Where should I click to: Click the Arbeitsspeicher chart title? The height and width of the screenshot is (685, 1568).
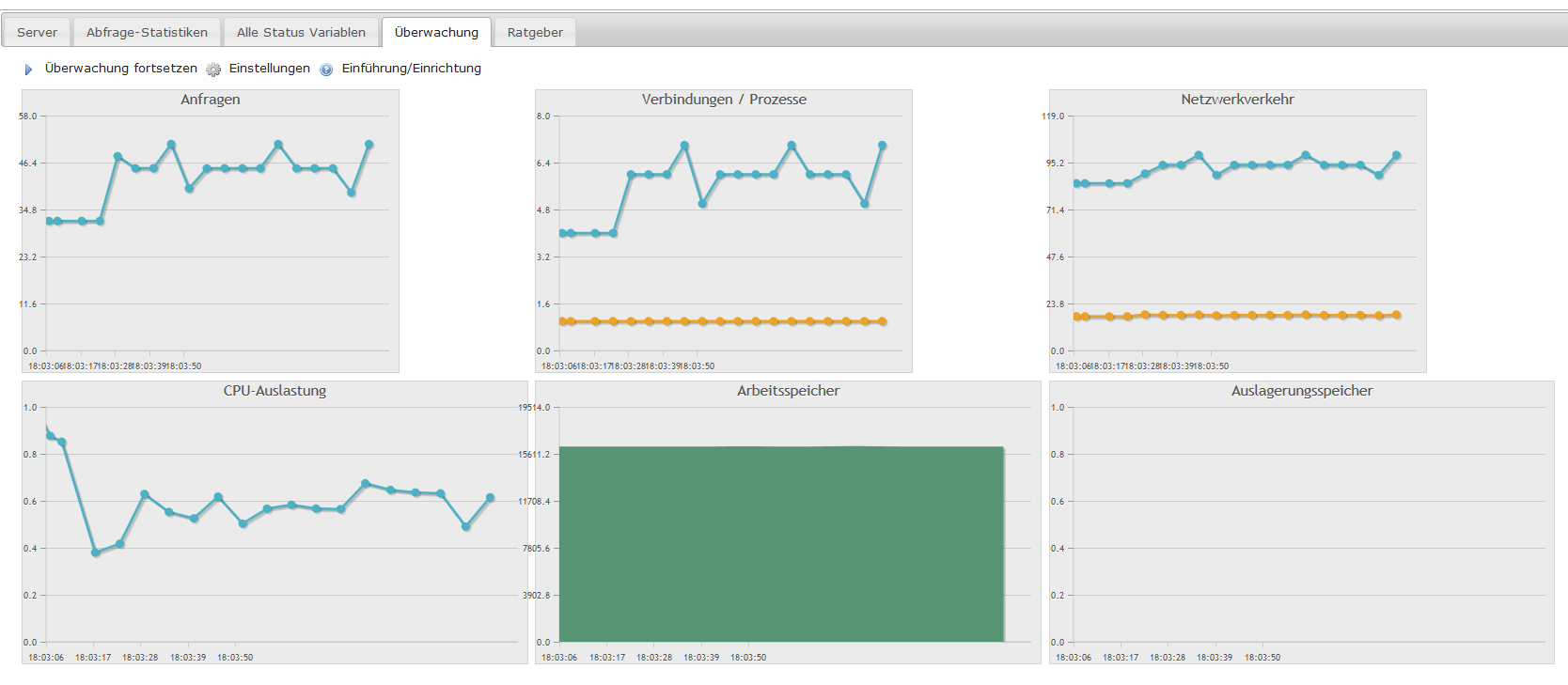789,391
